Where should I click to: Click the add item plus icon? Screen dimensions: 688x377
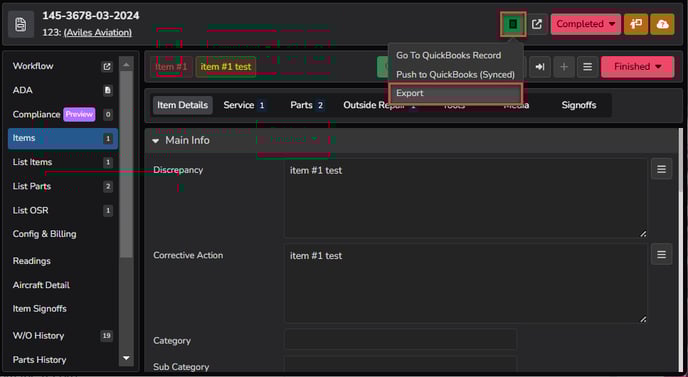tap(564, 67)
